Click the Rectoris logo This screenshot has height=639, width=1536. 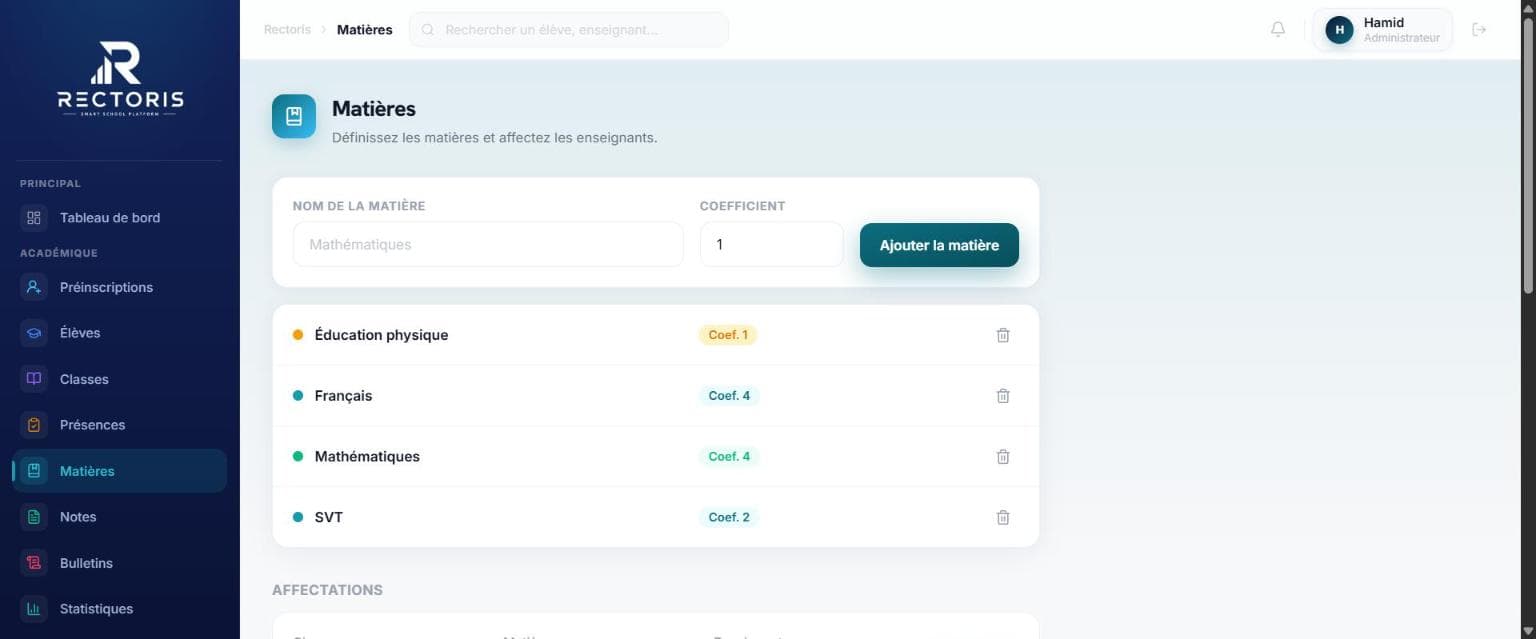[120, 80]
